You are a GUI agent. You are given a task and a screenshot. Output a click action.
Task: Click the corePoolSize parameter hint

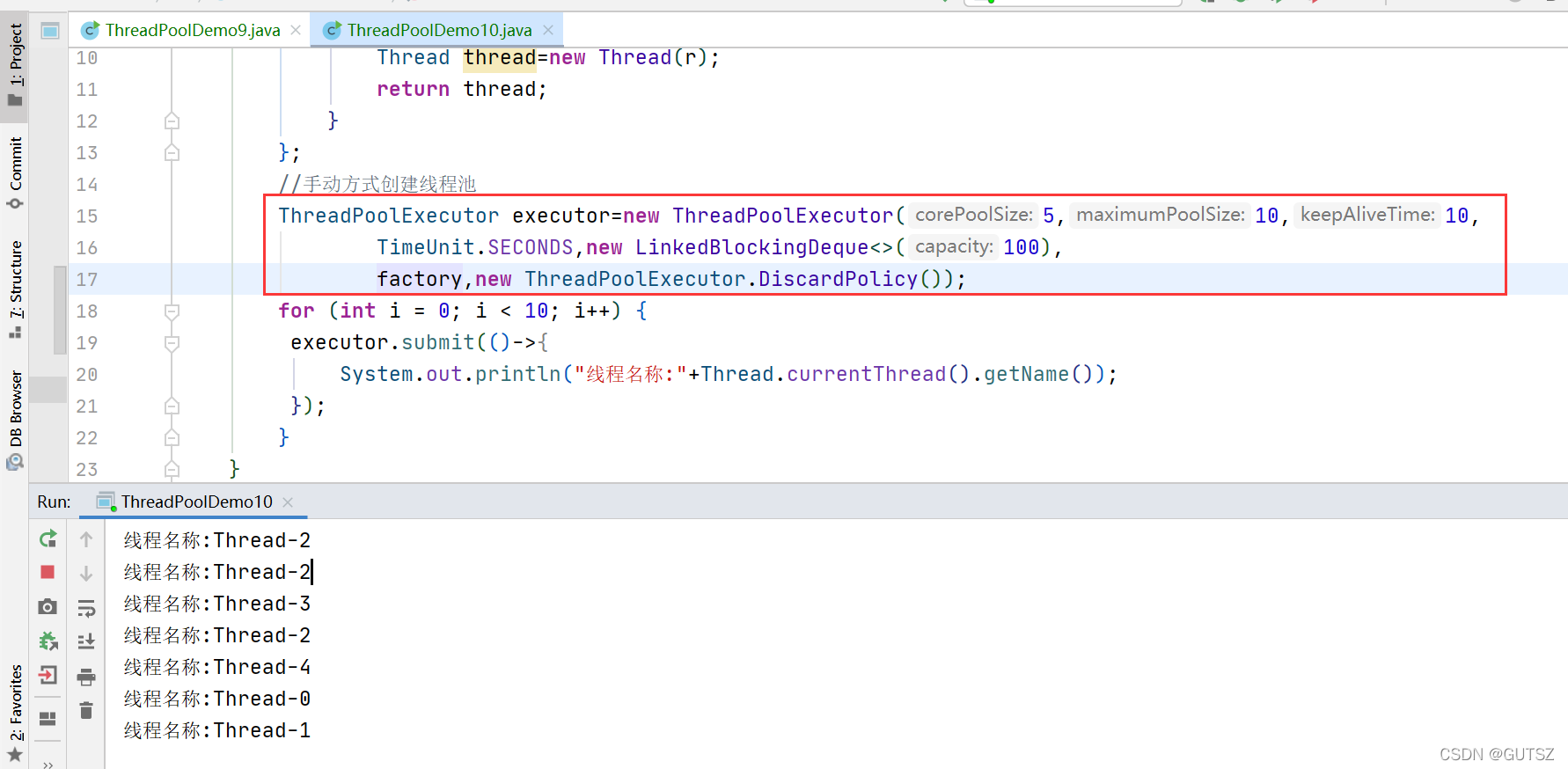coord(974,215)
